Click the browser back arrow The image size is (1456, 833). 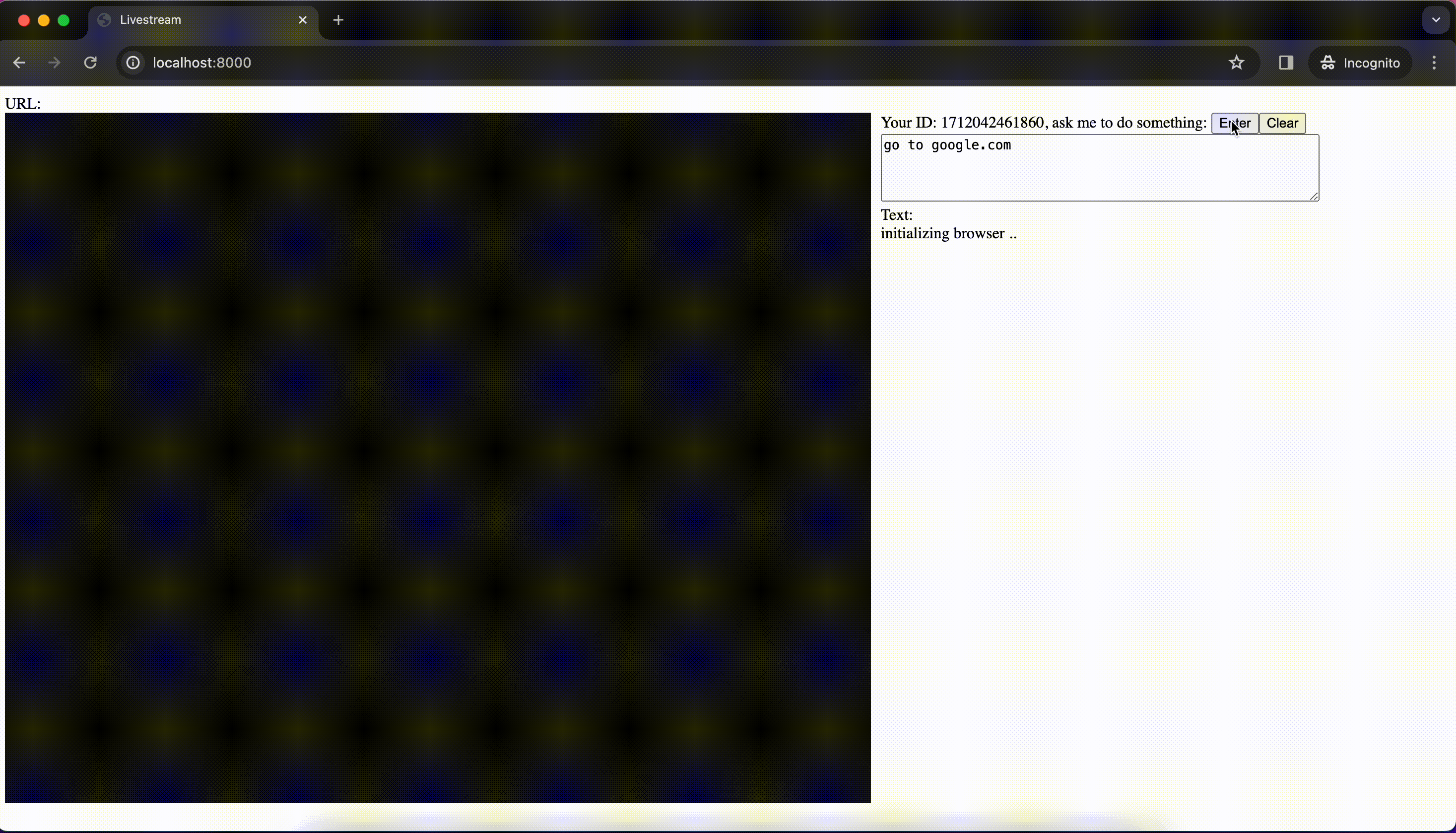point(19,63)
